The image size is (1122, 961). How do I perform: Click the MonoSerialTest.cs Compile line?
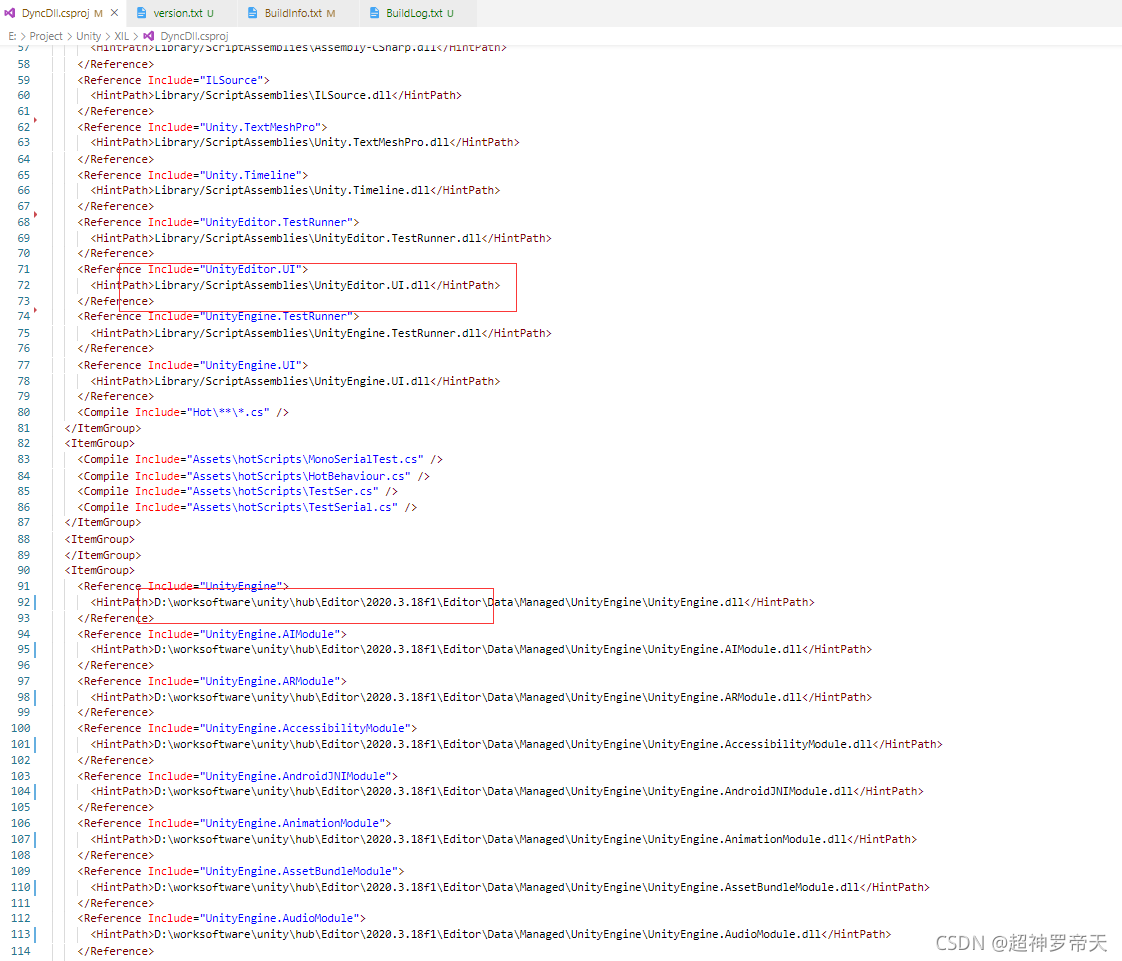point(260,459)
